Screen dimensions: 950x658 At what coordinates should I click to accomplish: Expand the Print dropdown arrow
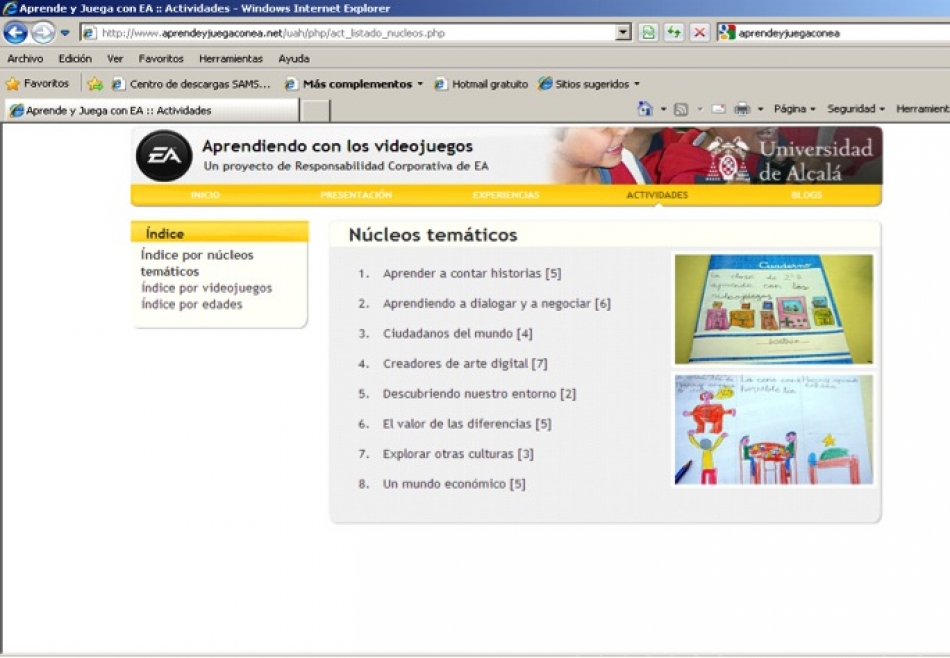tap(760, 110)
